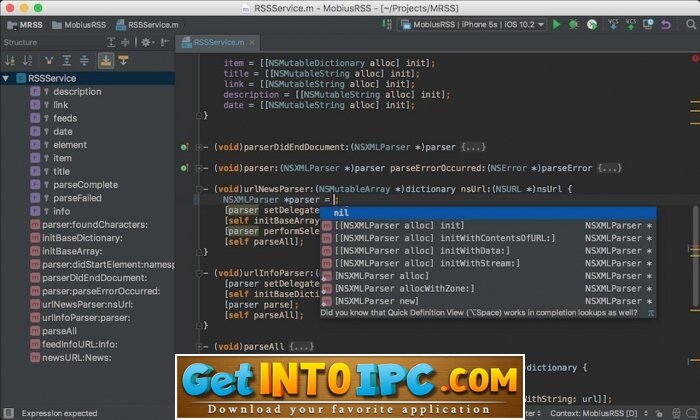Open Context: MobiusRSS [D] selector
Image resolution: width=700 pixels, height=420 pixels.
pos(598,413)
